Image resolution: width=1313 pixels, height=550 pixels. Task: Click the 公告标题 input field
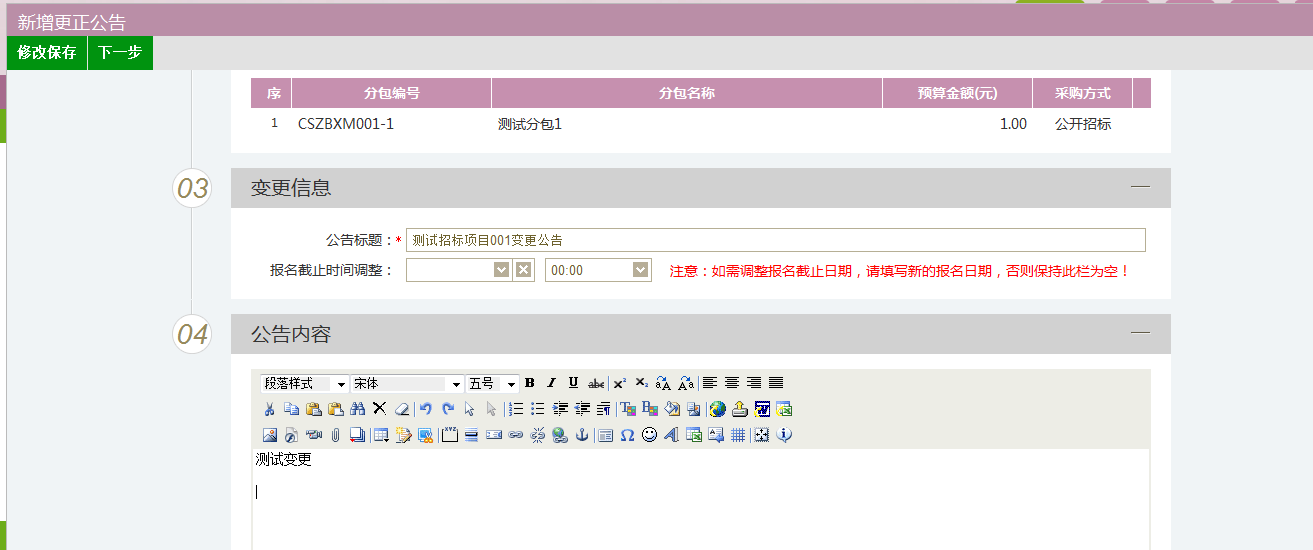[776, 240]
